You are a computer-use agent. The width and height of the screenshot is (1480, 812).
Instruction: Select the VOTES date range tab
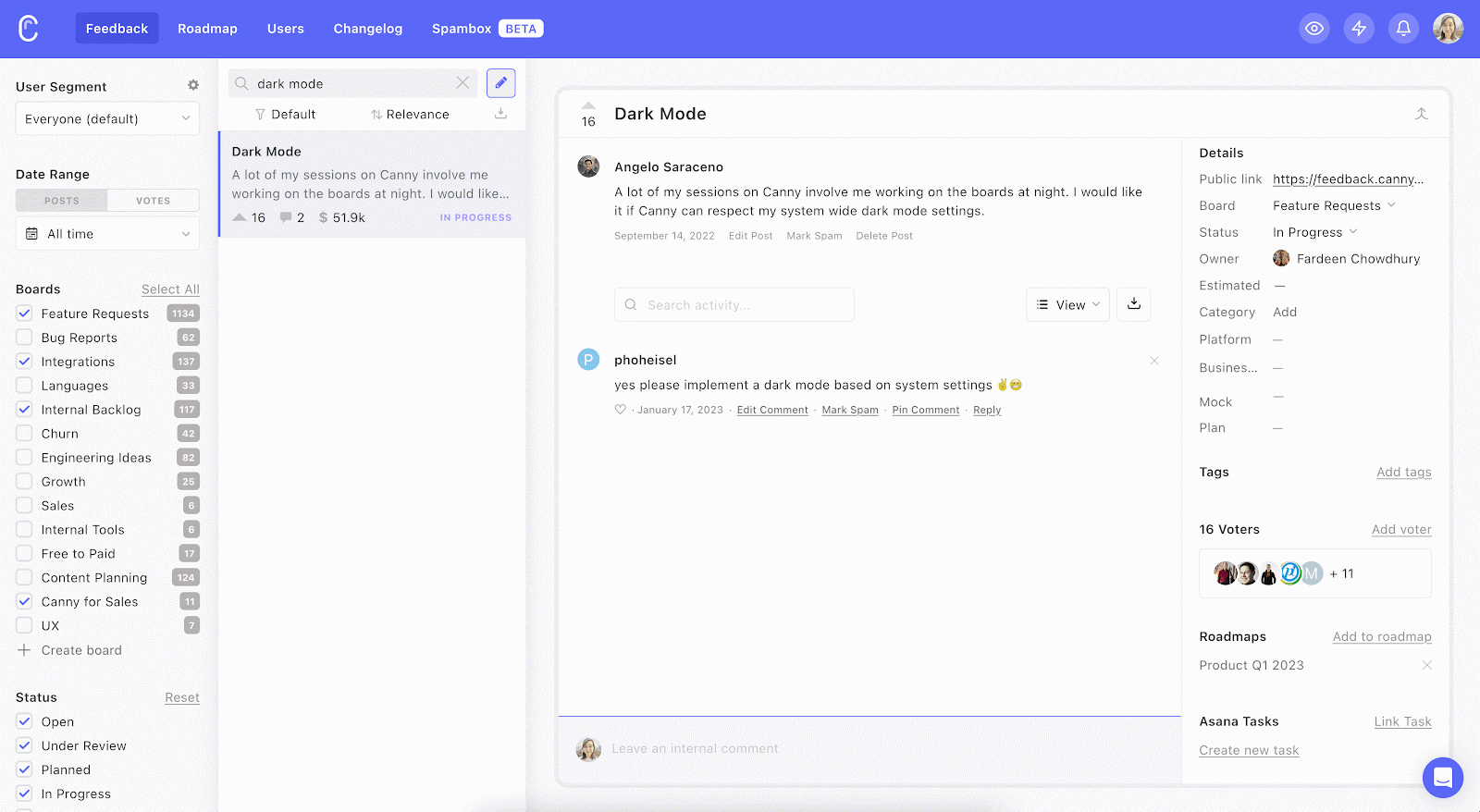tap(154, 201)
